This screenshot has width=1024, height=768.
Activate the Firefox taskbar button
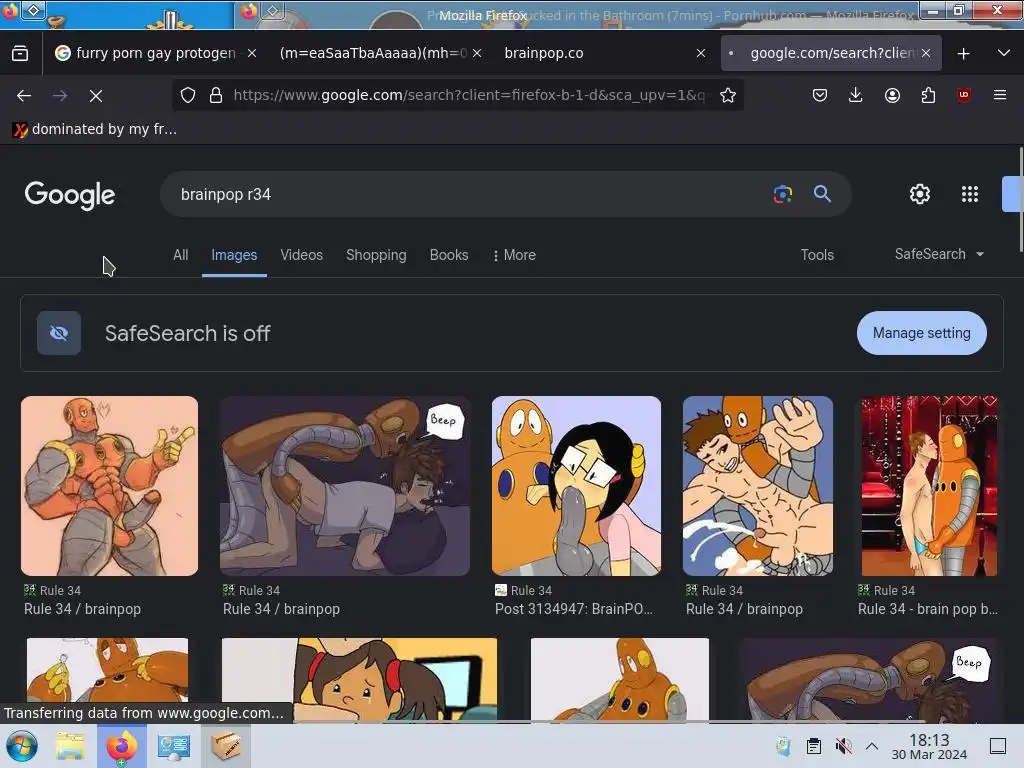coord(121,746)
